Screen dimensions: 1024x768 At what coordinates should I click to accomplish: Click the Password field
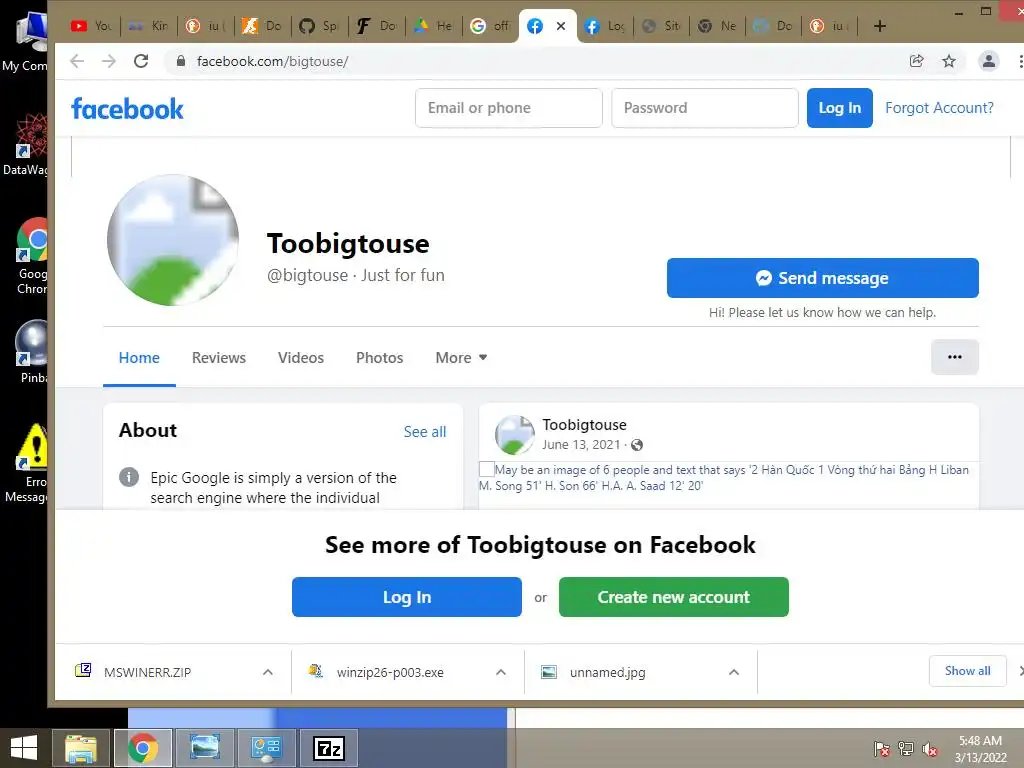[x=705, y=108]
